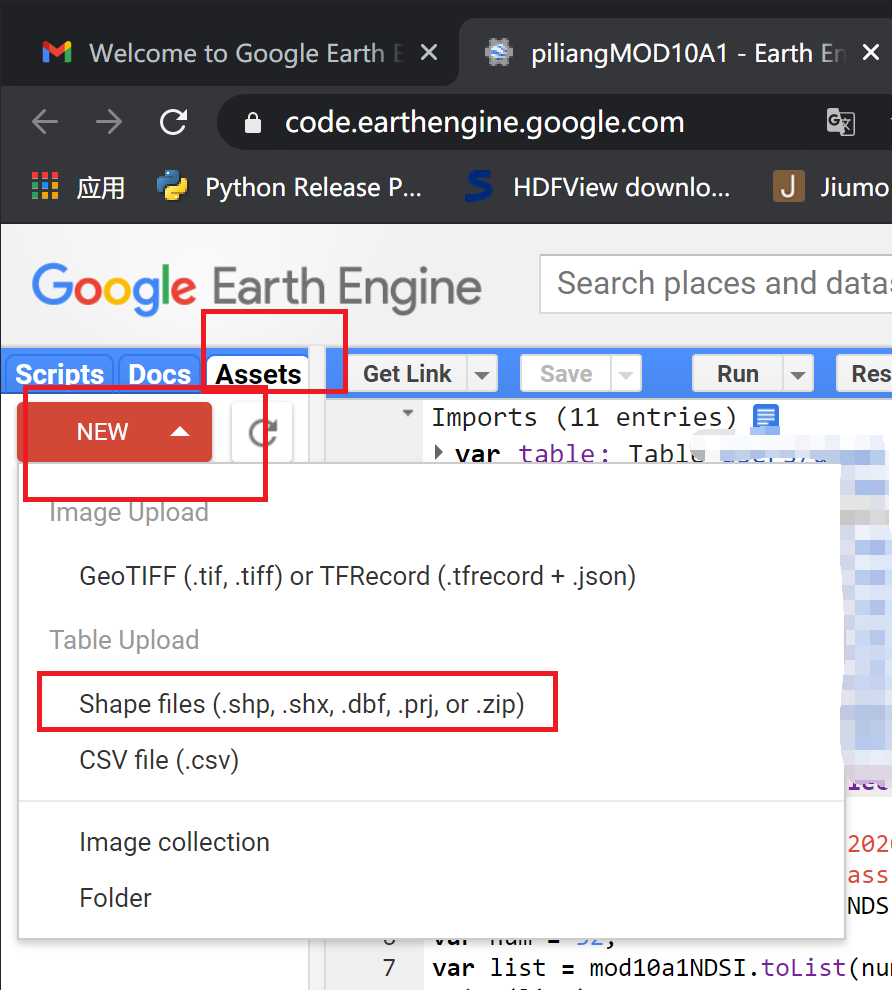Click the Run button
Viewport: 892px width, 990px height.
click(736, 373)
